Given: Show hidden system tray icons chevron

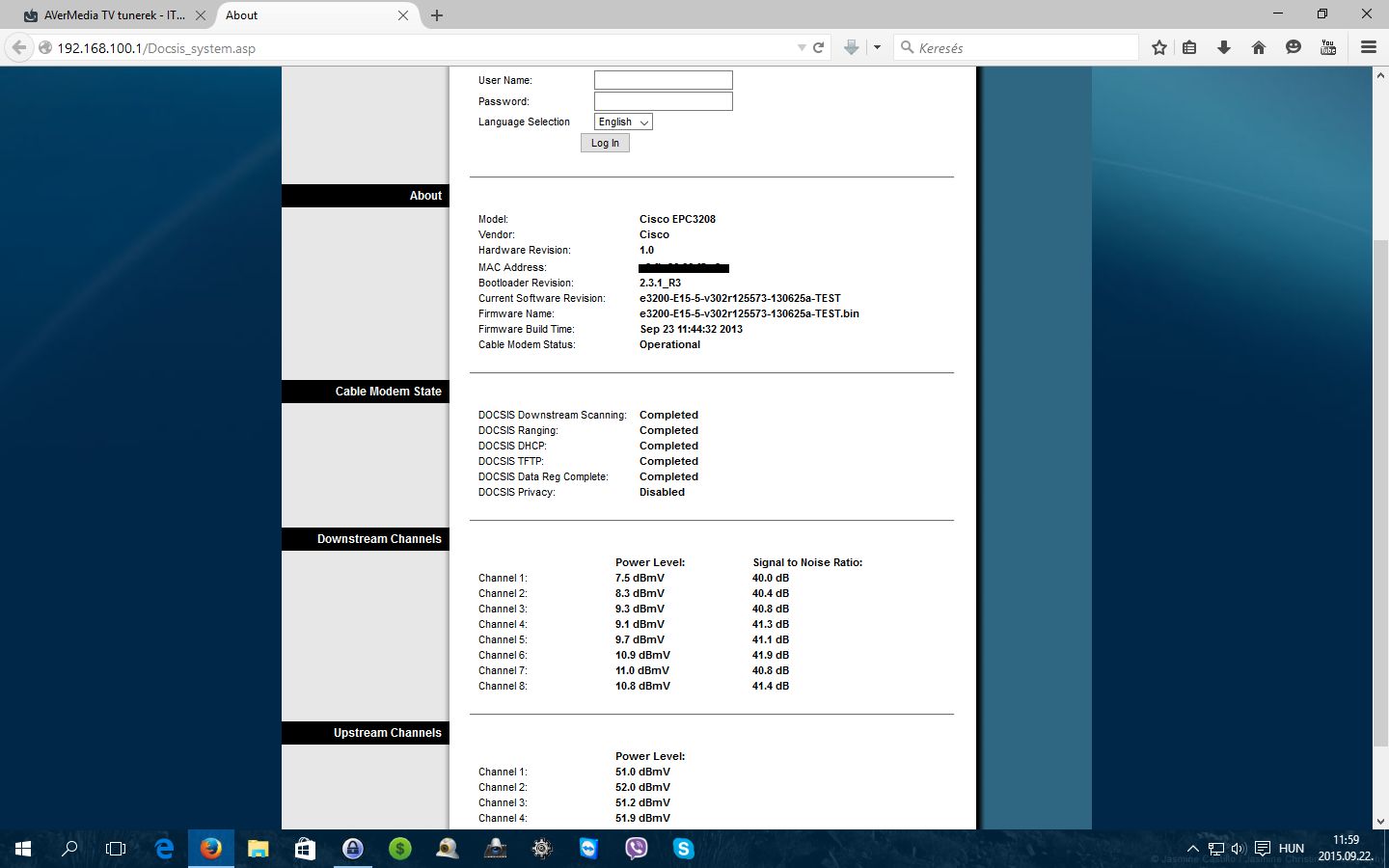Looking at the screenshot, I should pyautogui.click(x=1192, y=849).
